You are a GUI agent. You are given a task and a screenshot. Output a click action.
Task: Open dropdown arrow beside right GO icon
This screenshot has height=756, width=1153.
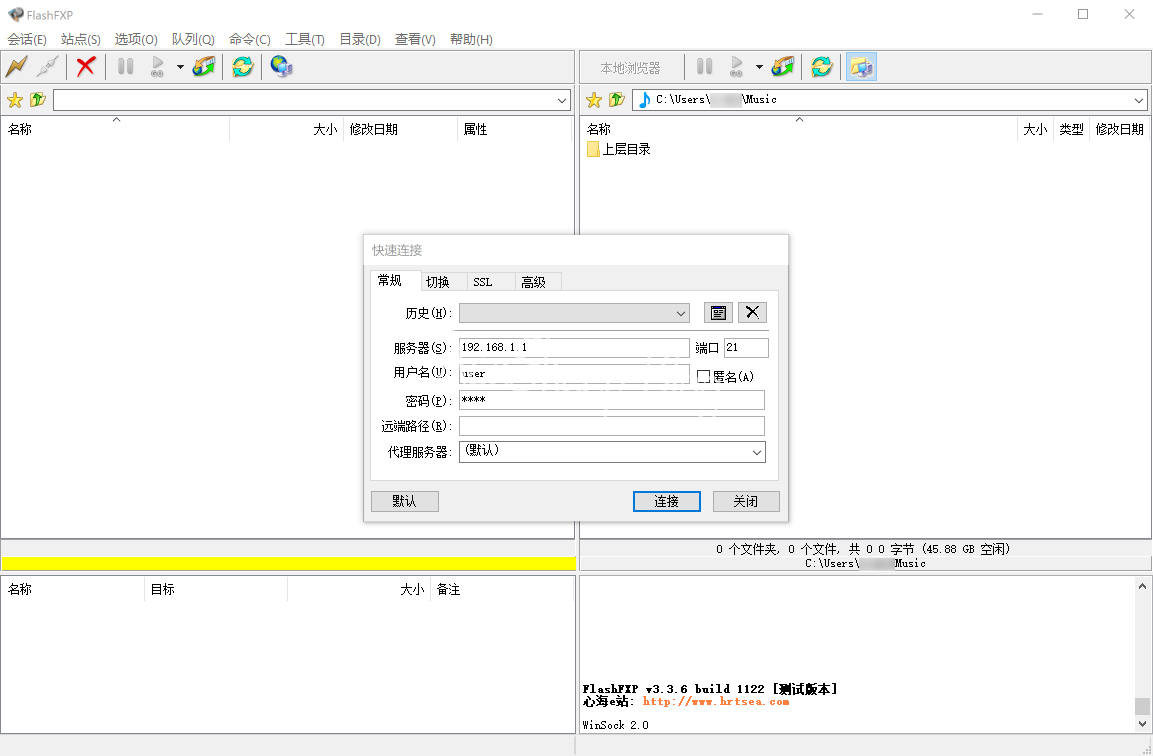pyautogui.click(x=759, y=67)
